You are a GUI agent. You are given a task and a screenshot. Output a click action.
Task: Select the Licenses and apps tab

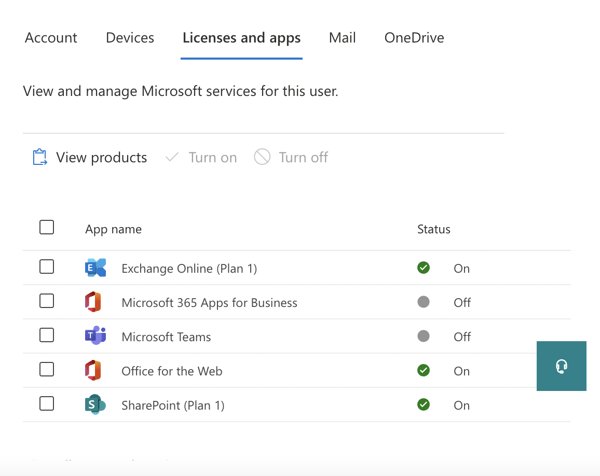point(241,38)
